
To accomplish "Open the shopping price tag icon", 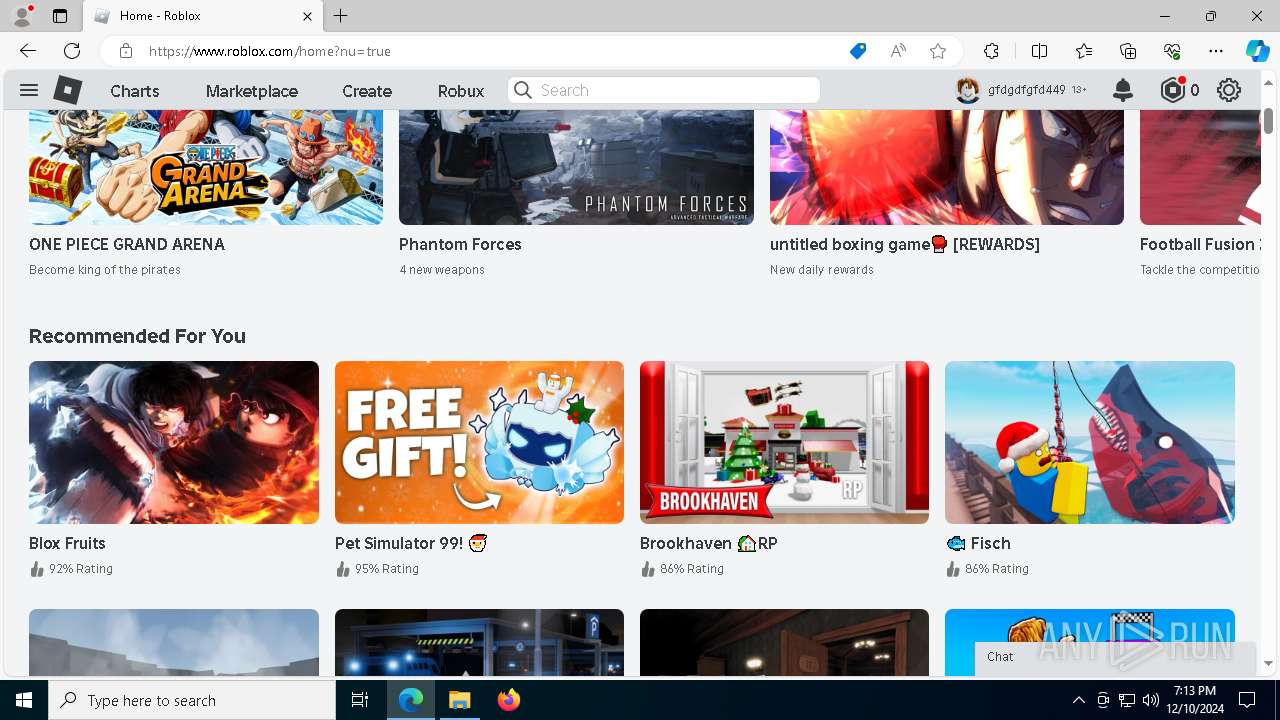I will (858, 51).
